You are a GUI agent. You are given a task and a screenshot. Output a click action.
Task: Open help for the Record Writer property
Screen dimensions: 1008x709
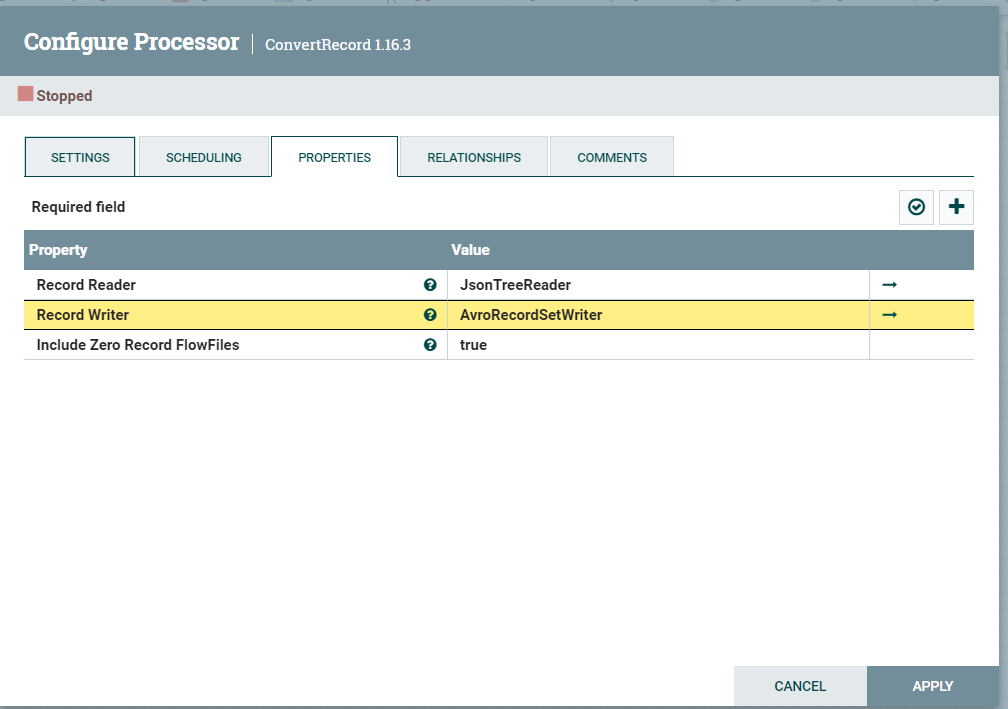tap(430, 315)
